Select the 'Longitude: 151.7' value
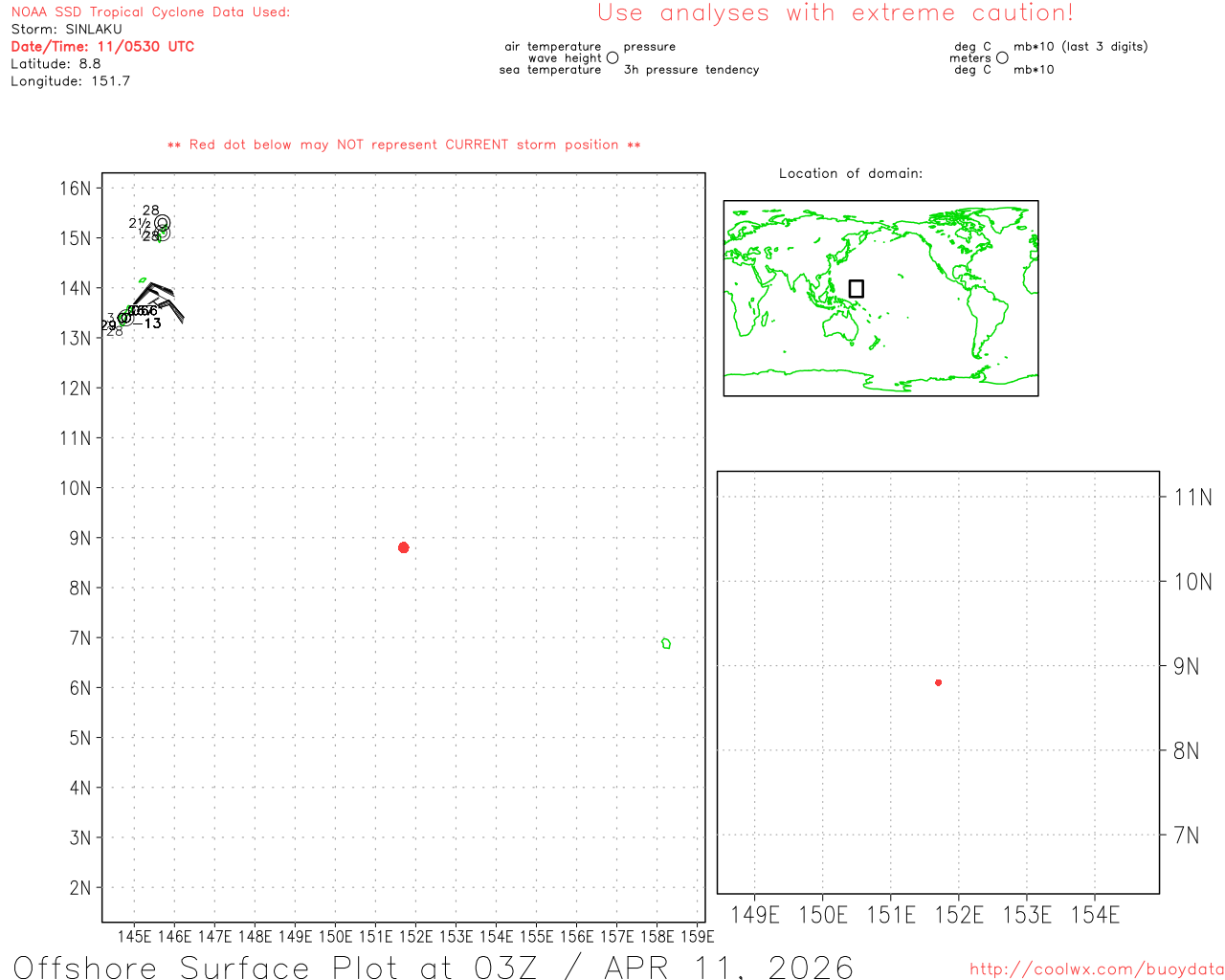Image resolution: width=1225 pixels, height=980 pixels. (71, 81)
